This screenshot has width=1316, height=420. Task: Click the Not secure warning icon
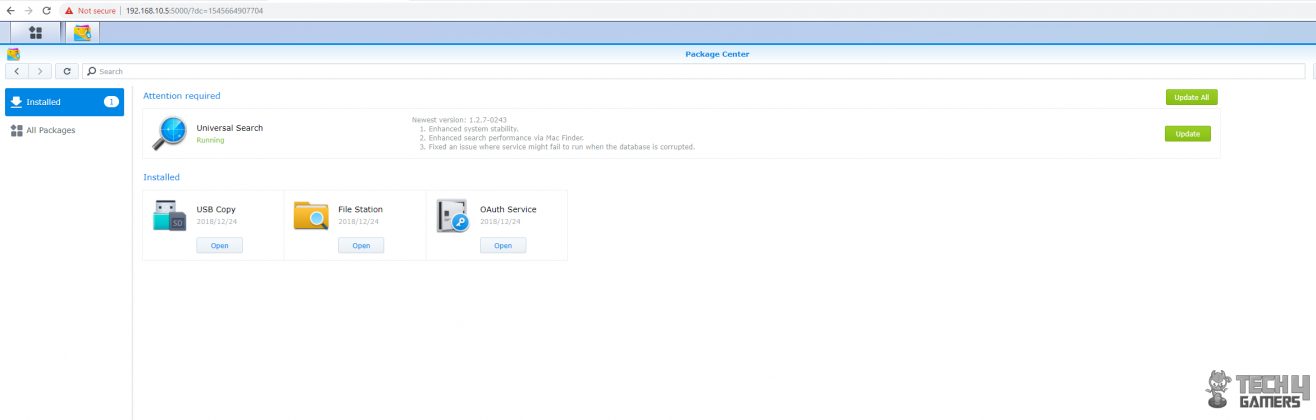coord(69,10)
